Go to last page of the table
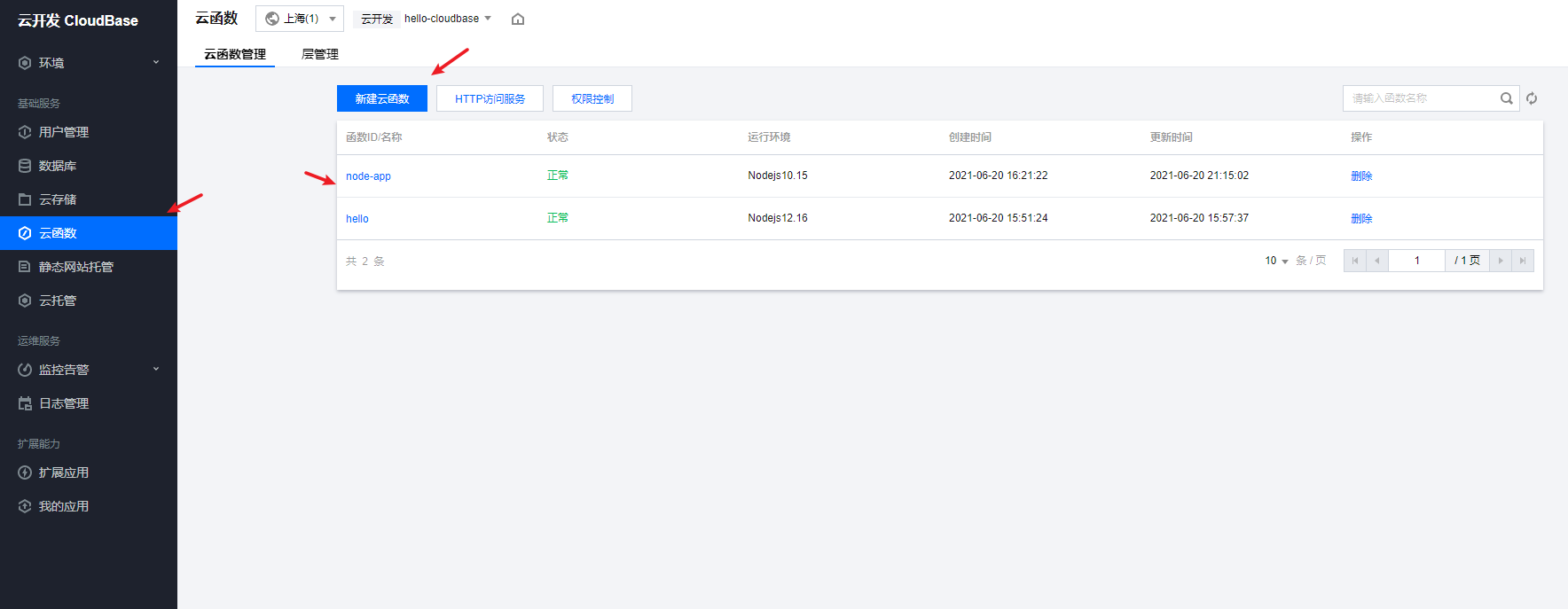 (x=1523, y=261)
